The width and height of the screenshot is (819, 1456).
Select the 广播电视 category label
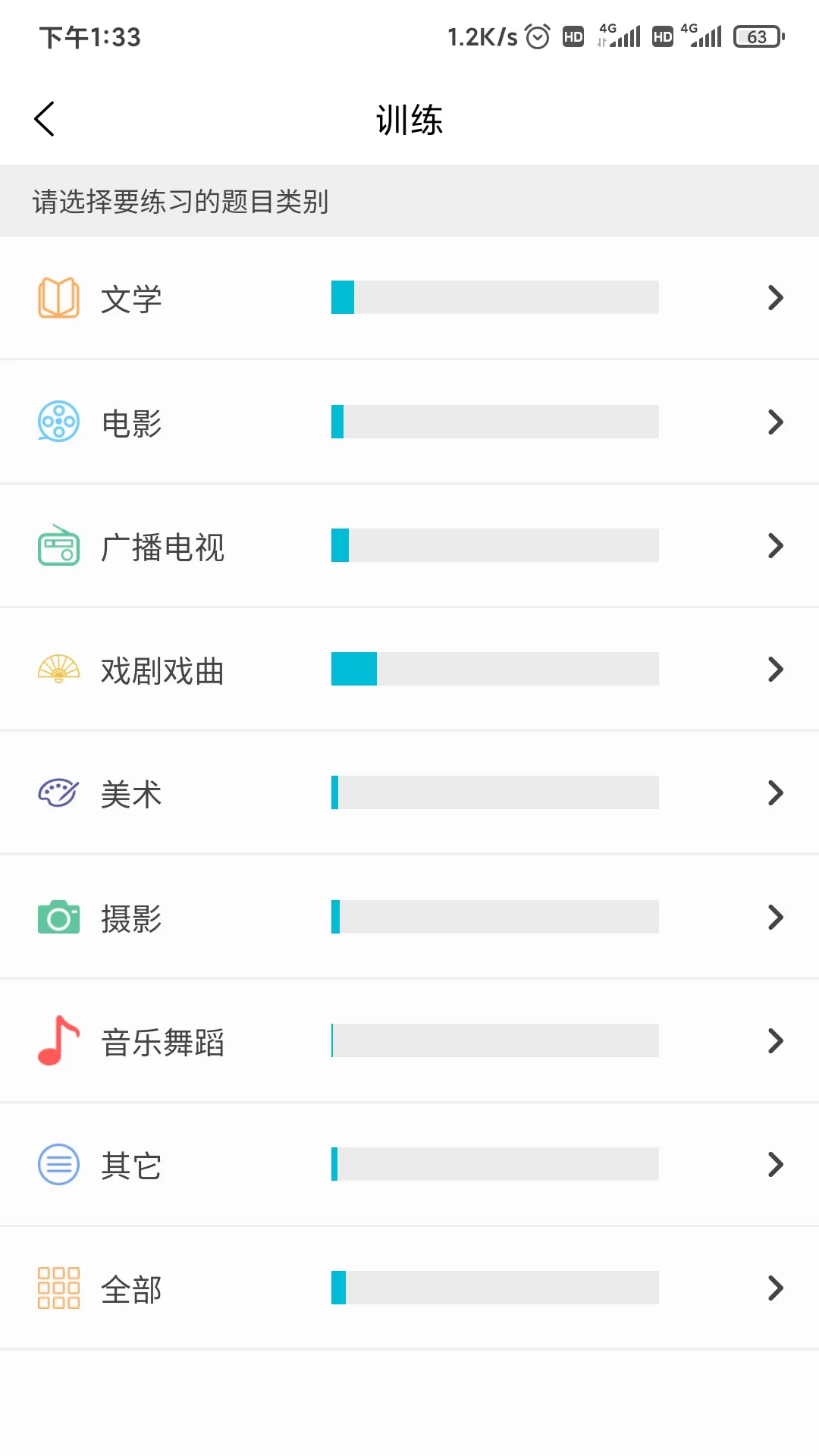(x=162, y=547)
